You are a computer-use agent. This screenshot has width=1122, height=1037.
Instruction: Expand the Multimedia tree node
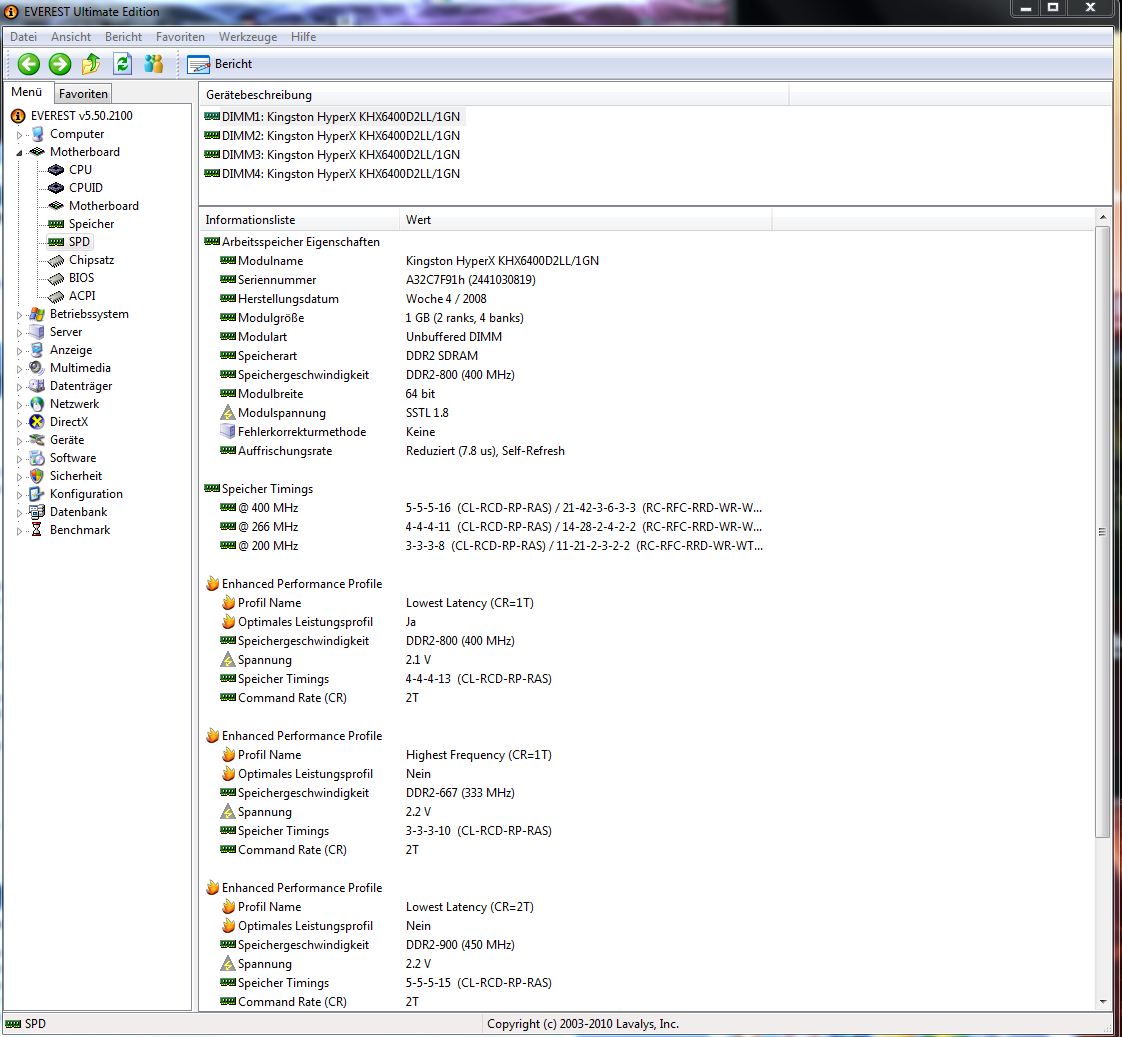point(19,369)
